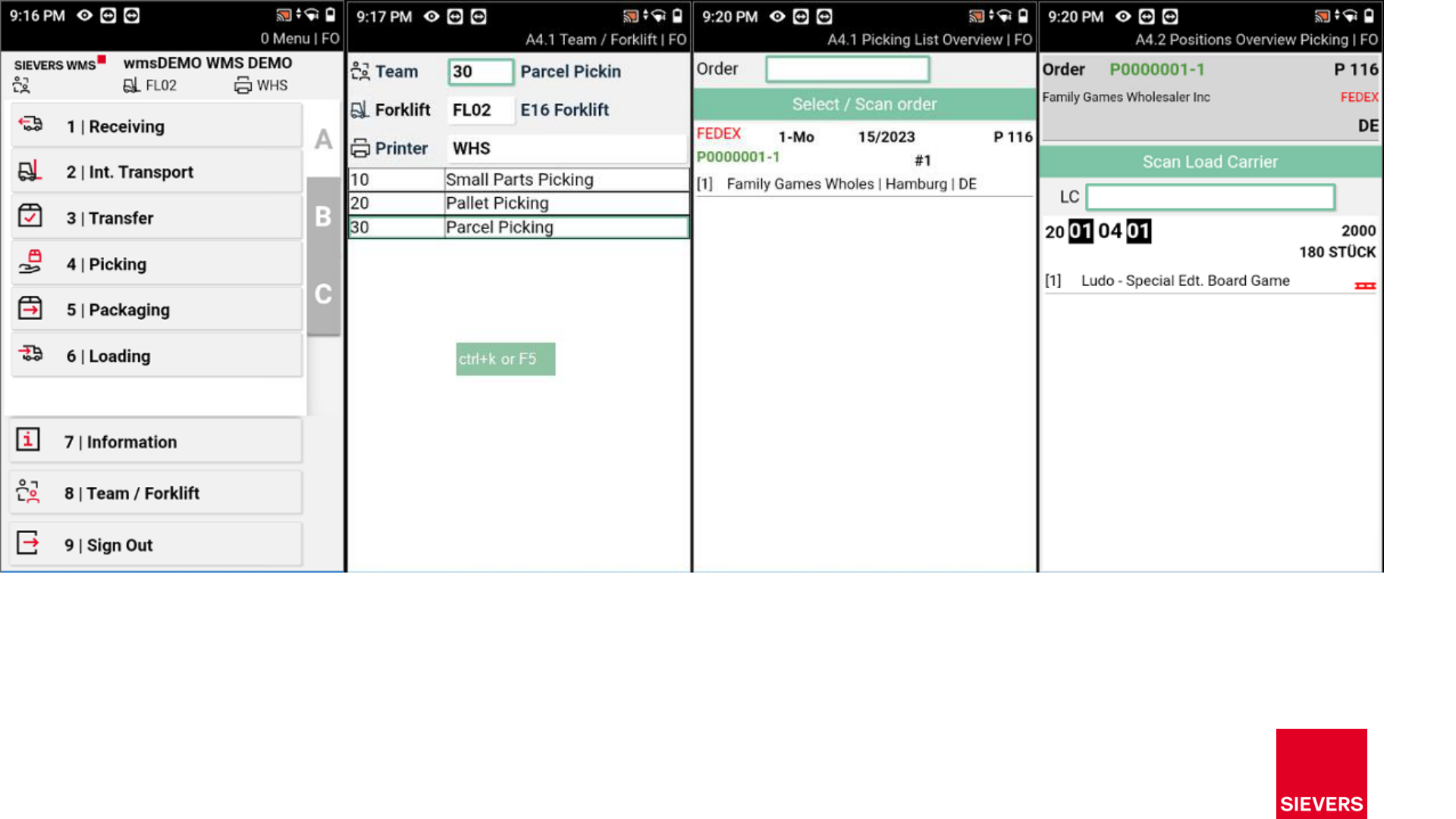Click the wmsDEMO WMS DEMO title
The height and width of the screenshot is (819, 1456).
tap(208, 63)
